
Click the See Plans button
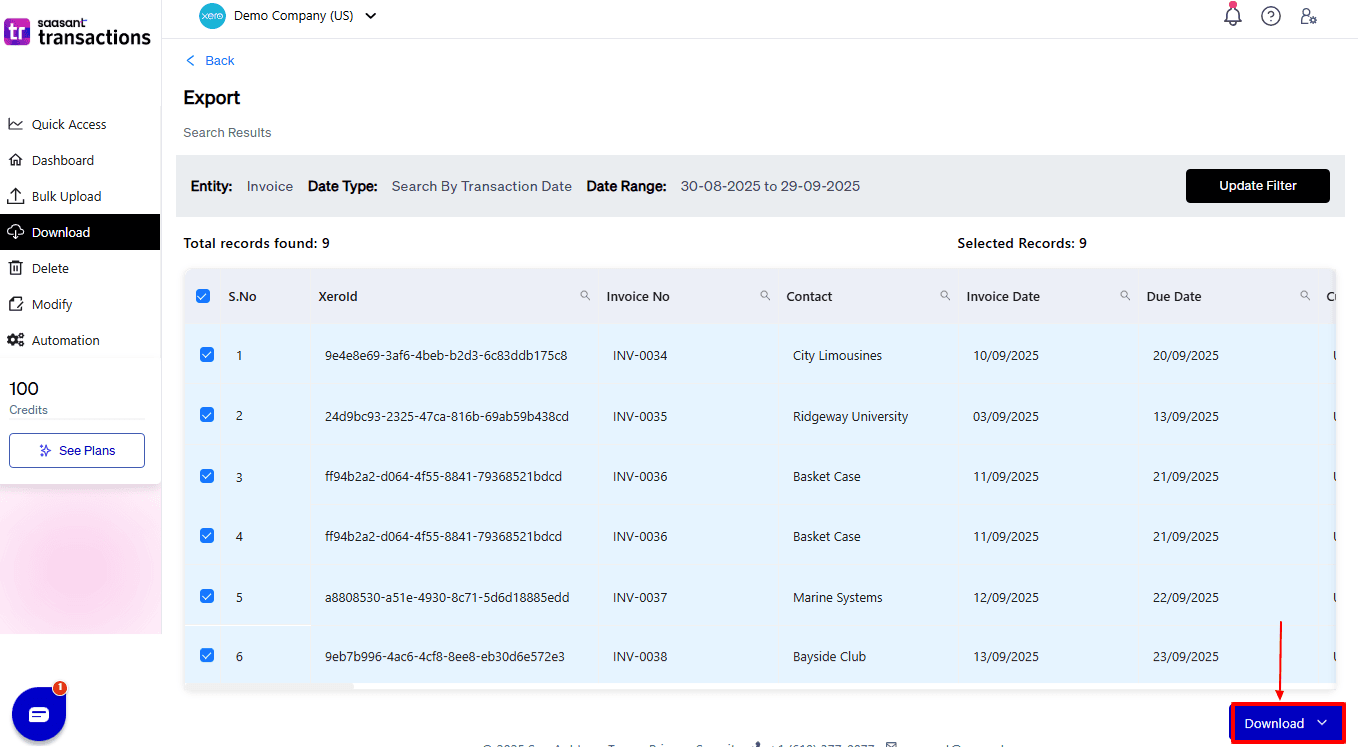pos(77,451)
